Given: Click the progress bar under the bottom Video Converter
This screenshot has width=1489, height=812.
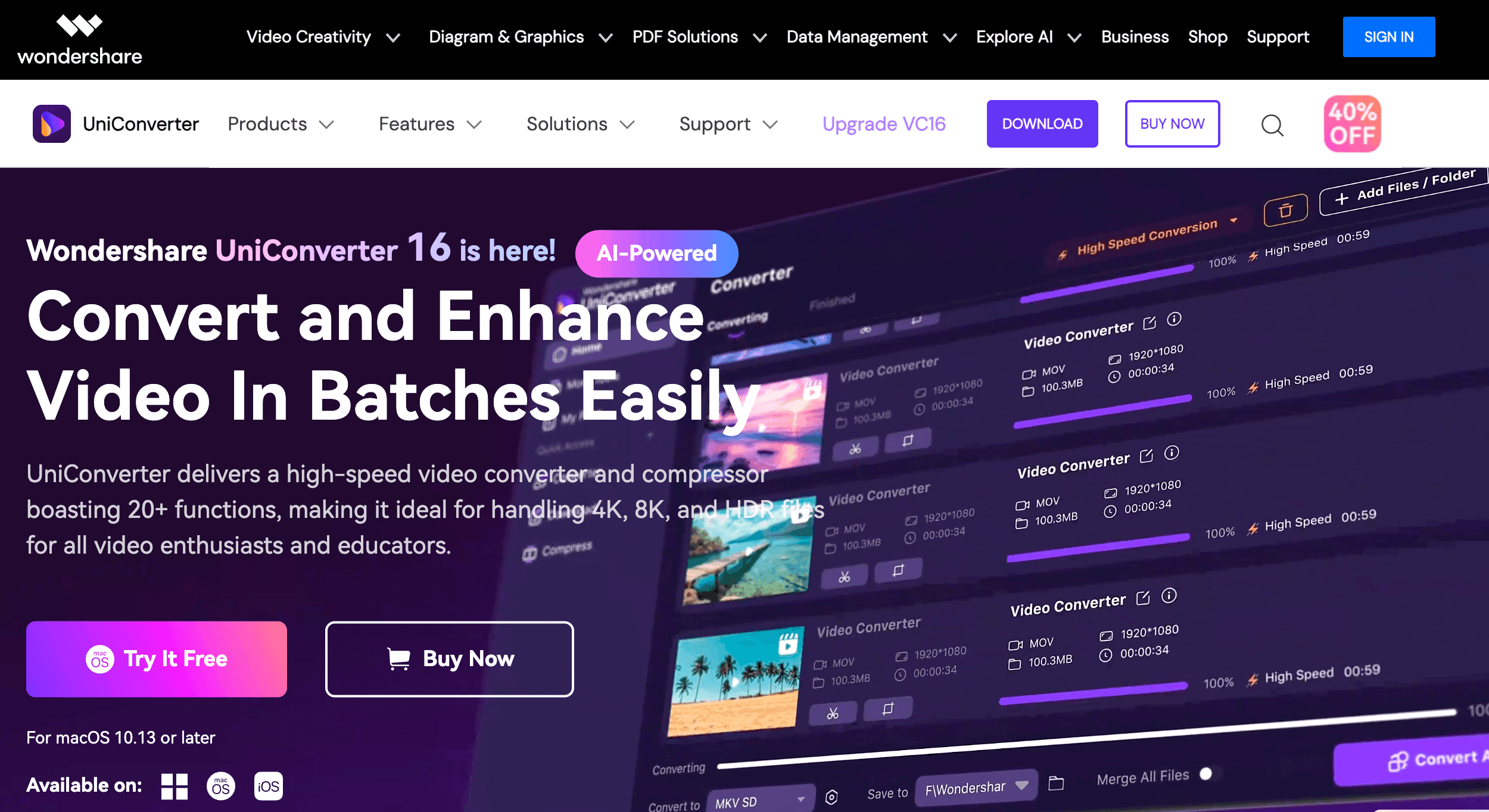Looking at the screenshot, I should pos(1094,694).
